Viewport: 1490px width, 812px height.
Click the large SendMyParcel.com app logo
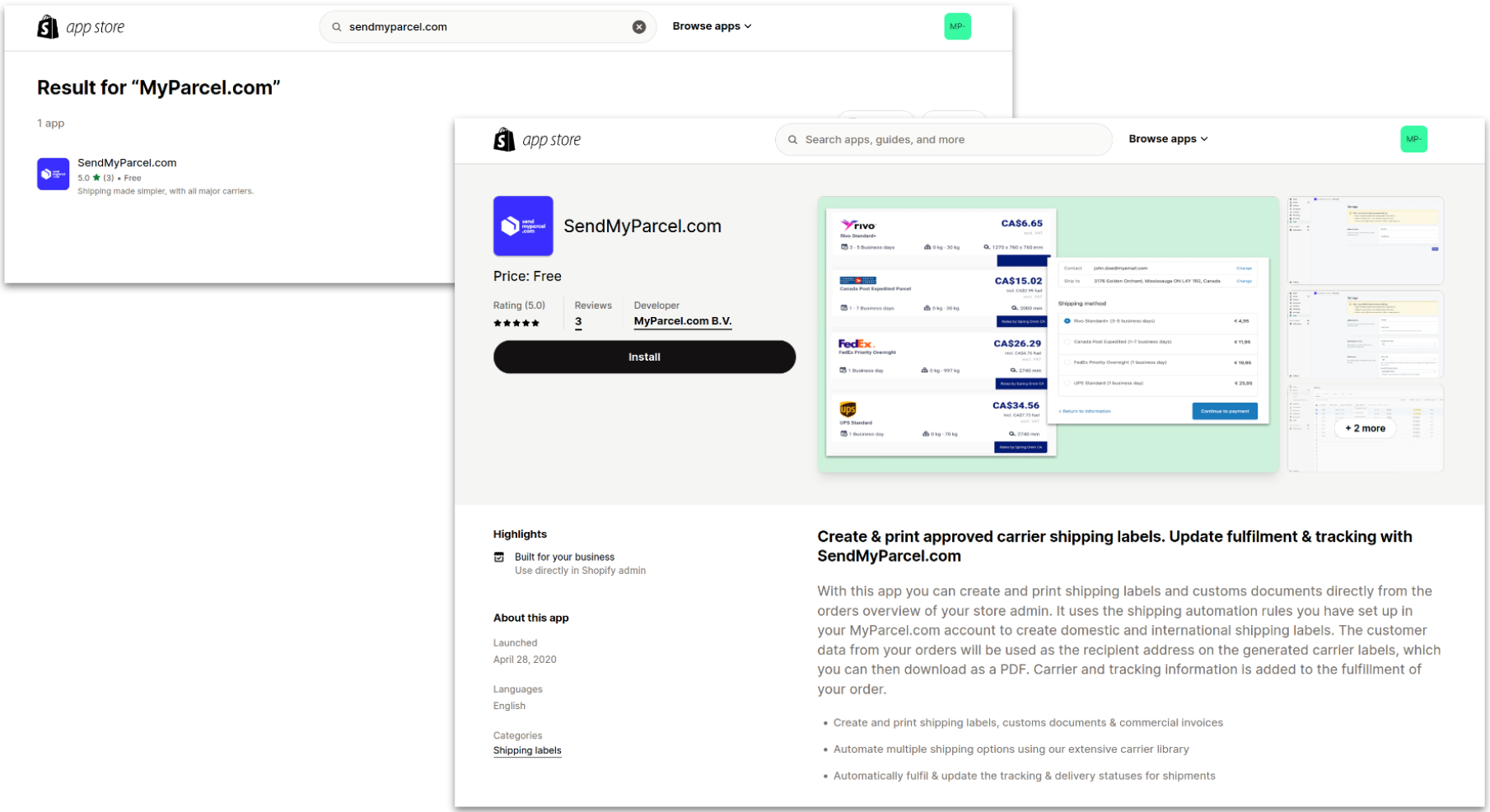(523, 226)
